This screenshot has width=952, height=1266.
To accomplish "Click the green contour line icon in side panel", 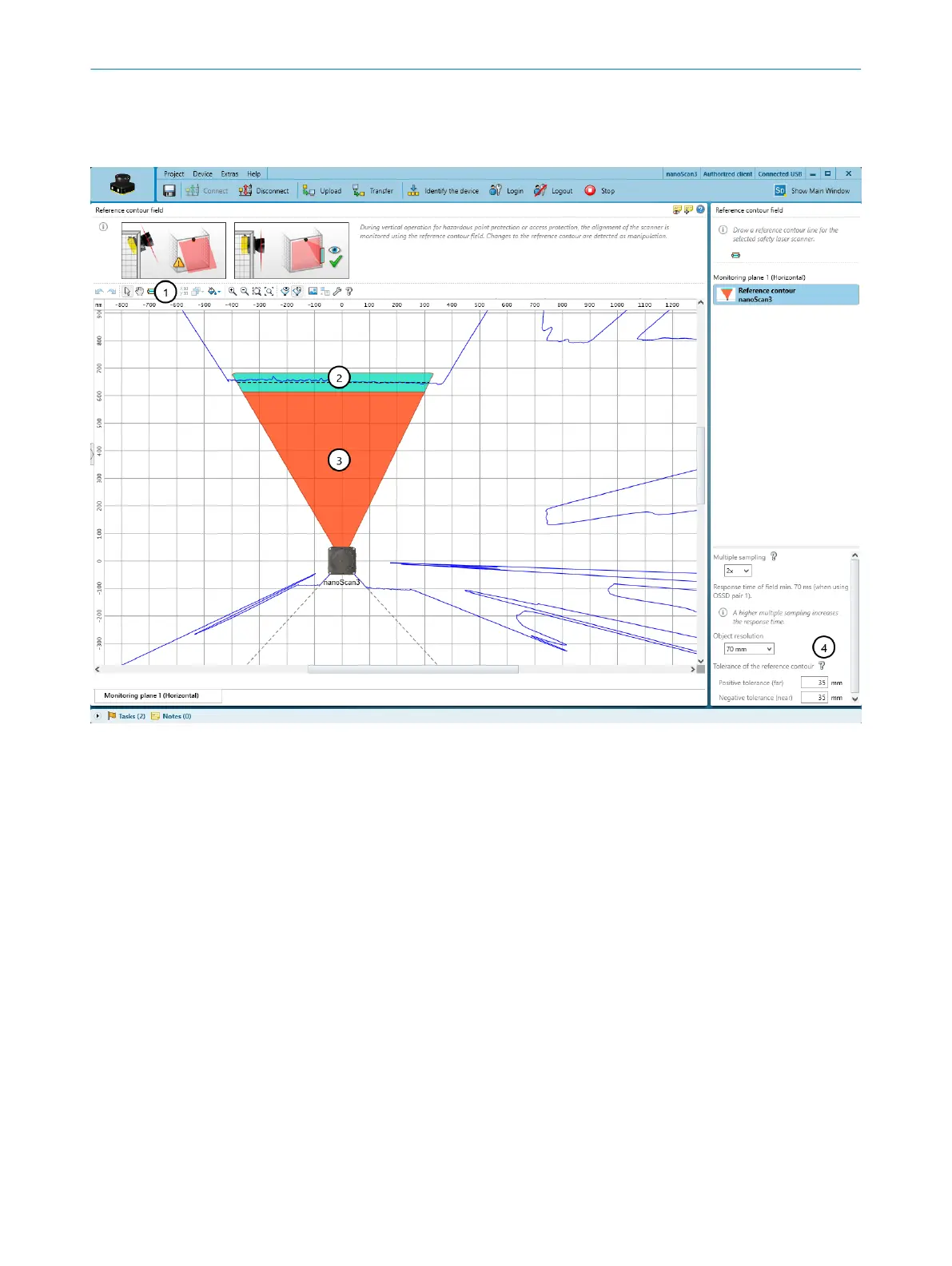I will coord(736,255).
